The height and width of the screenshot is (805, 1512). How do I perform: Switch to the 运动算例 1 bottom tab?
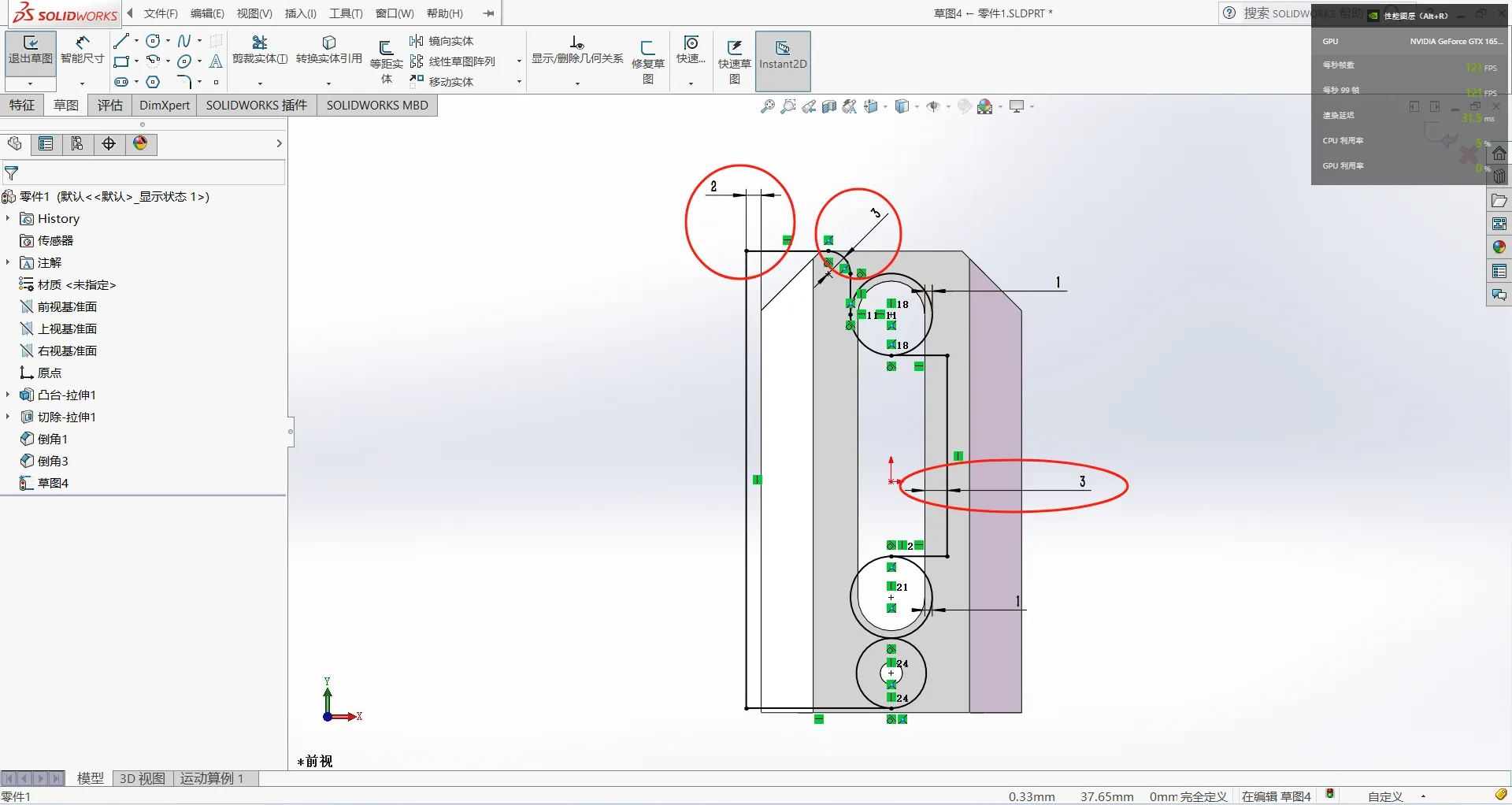[x=212, y=778]
